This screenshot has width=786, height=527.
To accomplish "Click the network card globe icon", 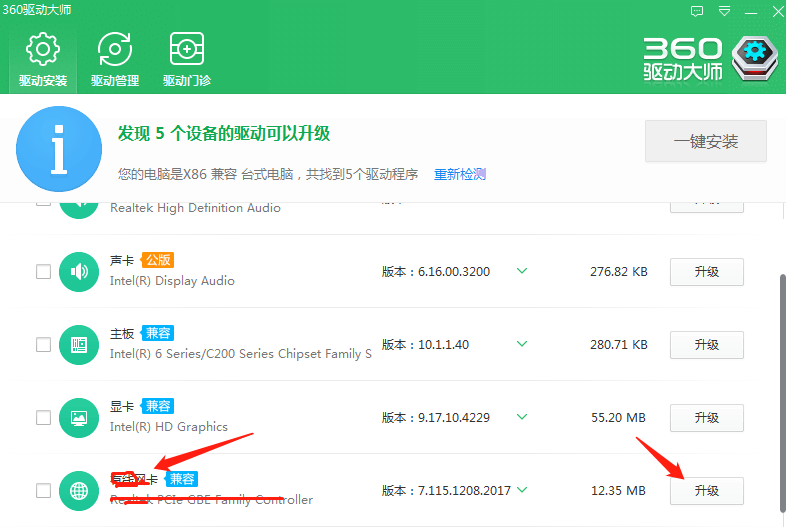I will [79, 491].
